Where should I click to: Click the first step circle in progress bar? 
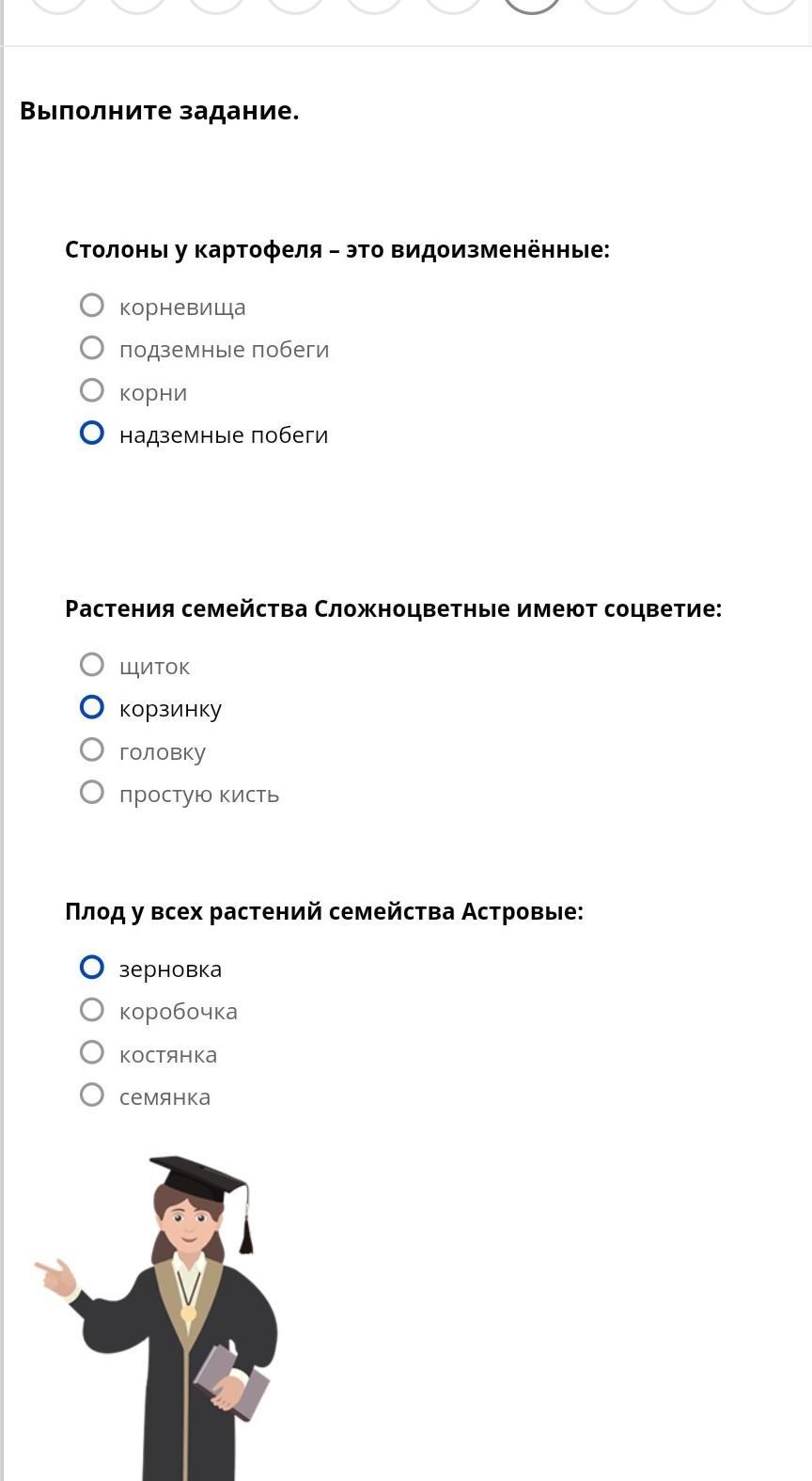pyautogui.click(x=58, y=5)
